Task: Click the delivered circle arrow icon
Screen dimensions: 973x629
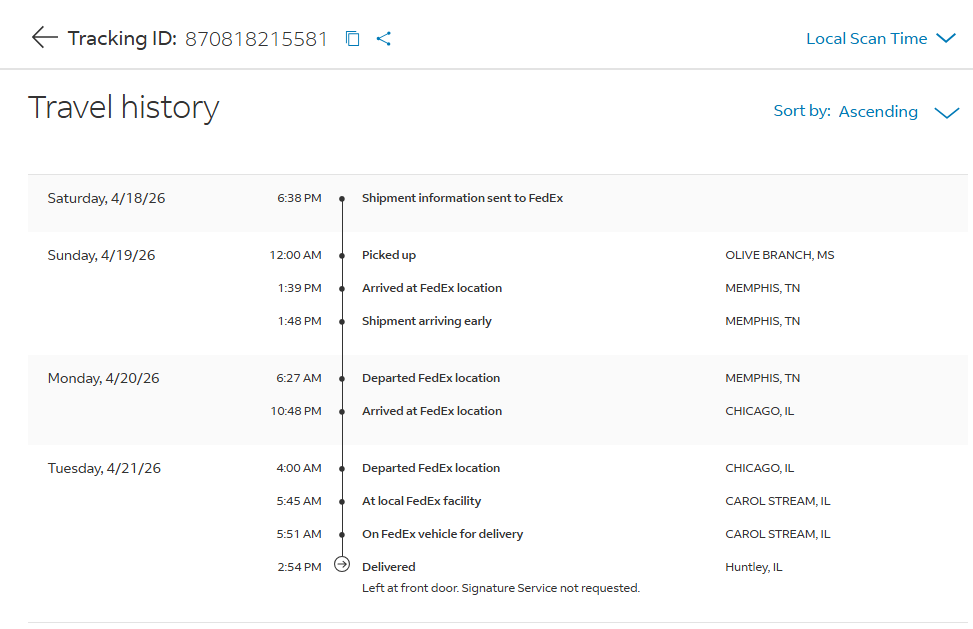Action: coord(342,564)
